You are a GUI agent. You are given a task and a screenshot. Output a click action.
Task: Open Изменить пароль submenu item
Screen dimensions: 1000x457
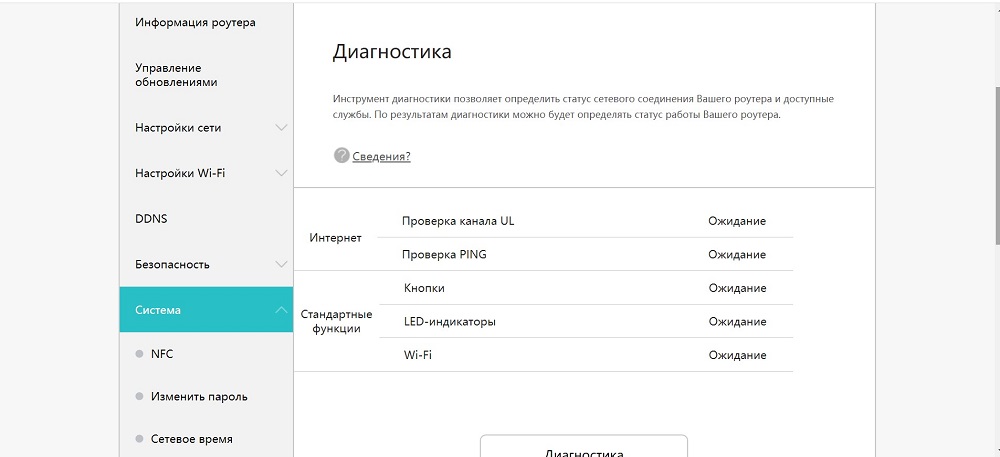pos(199,396)
